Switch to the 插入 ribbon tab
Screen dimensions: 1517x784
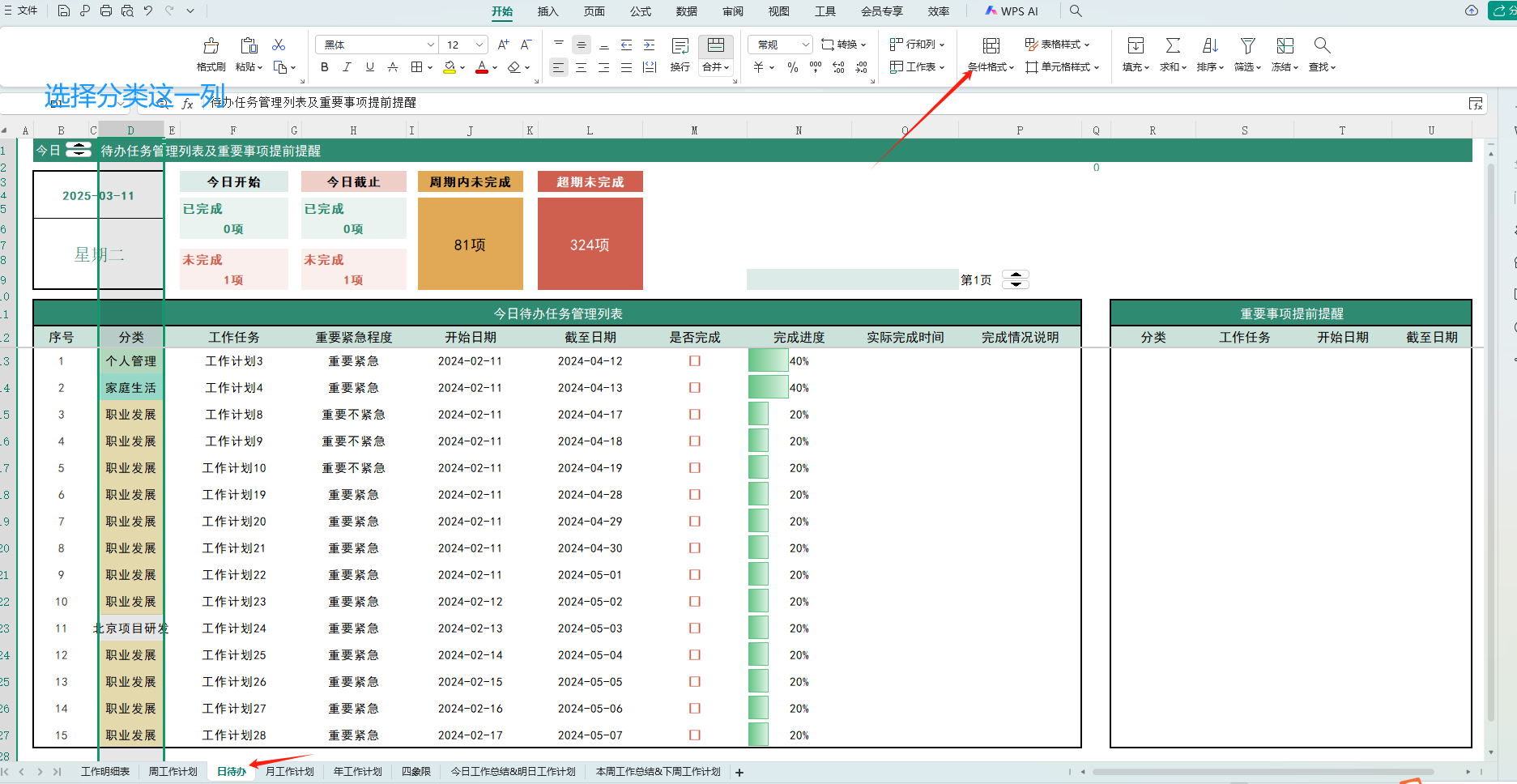548,11
